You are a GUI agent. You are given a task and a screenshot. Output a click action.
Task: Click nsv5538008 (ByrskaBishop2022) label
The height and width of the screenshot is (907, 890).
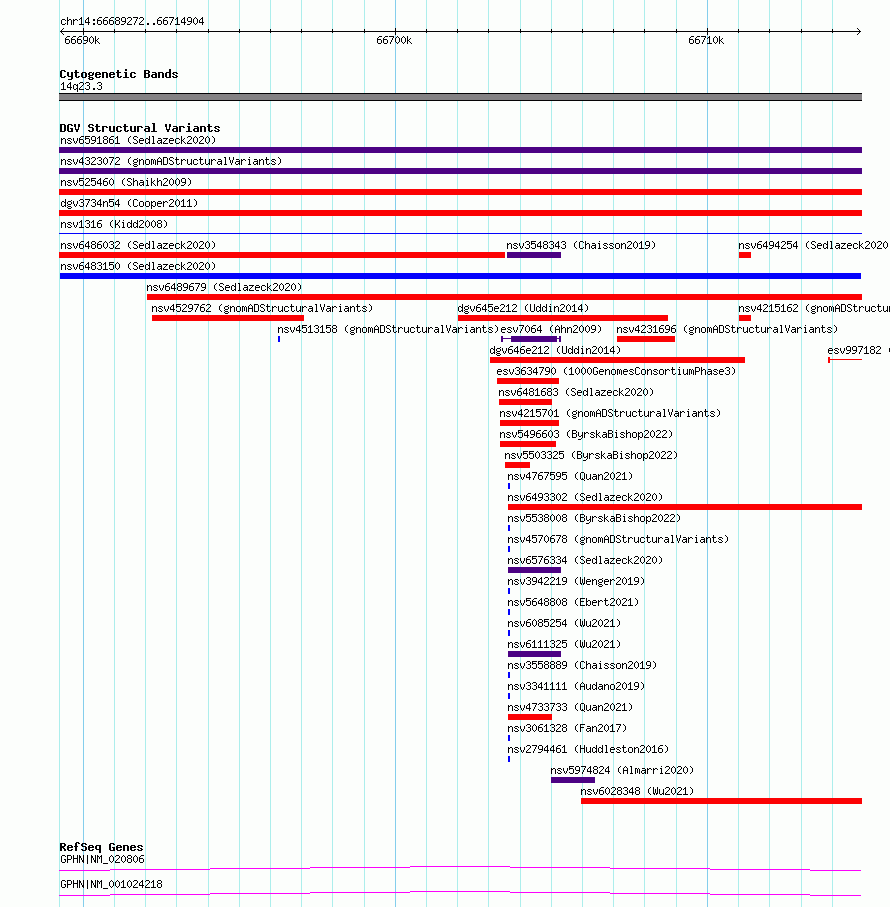(x=594, y=518)
